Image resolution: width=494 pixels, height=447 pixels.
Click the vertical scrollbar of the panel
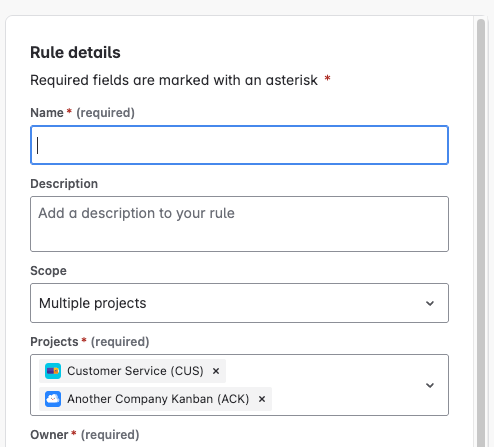coord(481,233)
